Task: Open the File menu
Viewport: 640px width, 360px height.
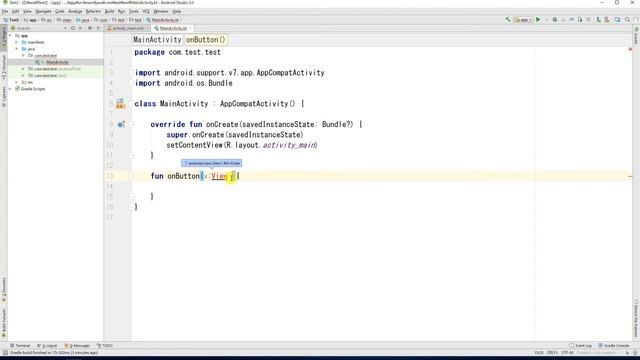Action: 5,11
